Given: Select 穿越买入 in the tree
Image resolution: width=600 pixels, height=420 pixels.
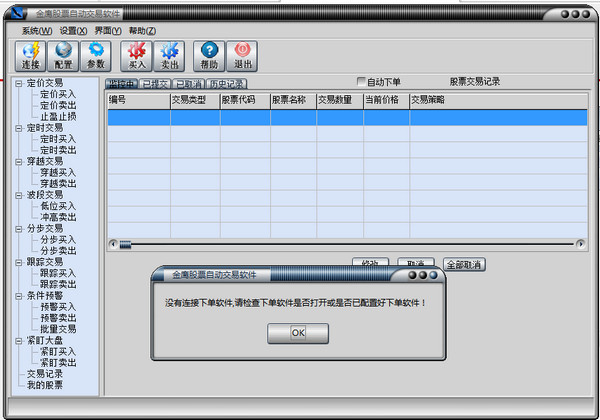Looking at the screenshot, I should (x=58, y=173).
